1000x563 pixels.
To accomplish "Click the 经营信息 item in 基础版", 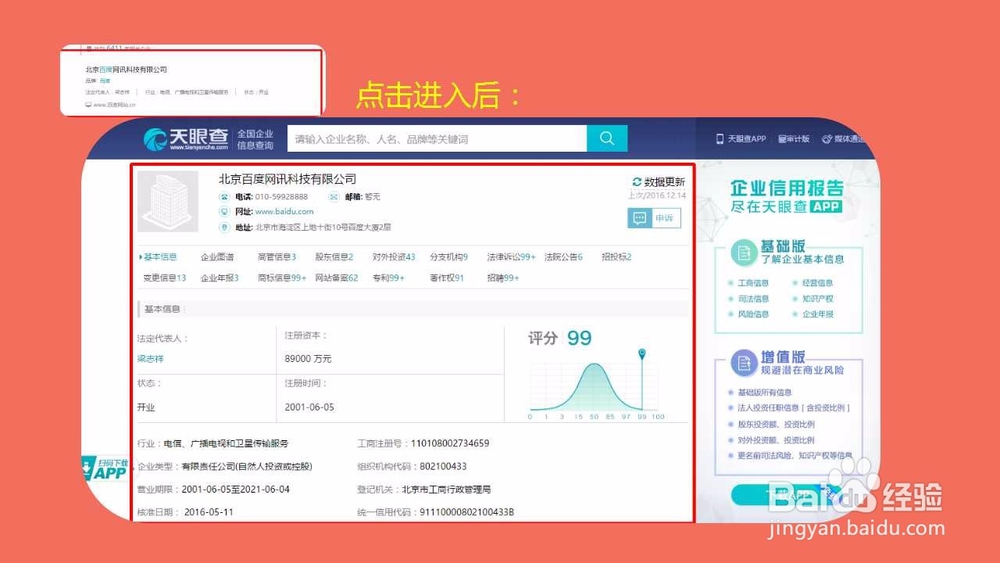I will (x=817, y=282).
